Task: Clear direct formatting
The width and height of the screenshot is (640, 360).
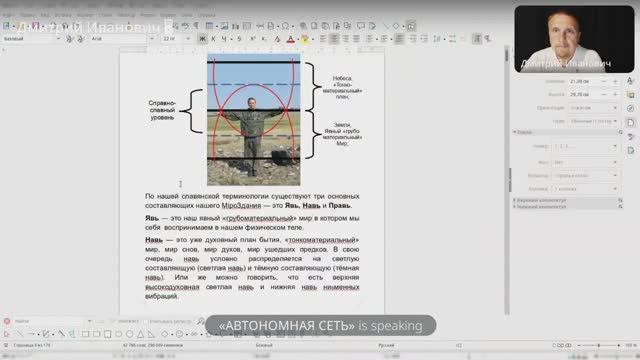Action: 277,39
